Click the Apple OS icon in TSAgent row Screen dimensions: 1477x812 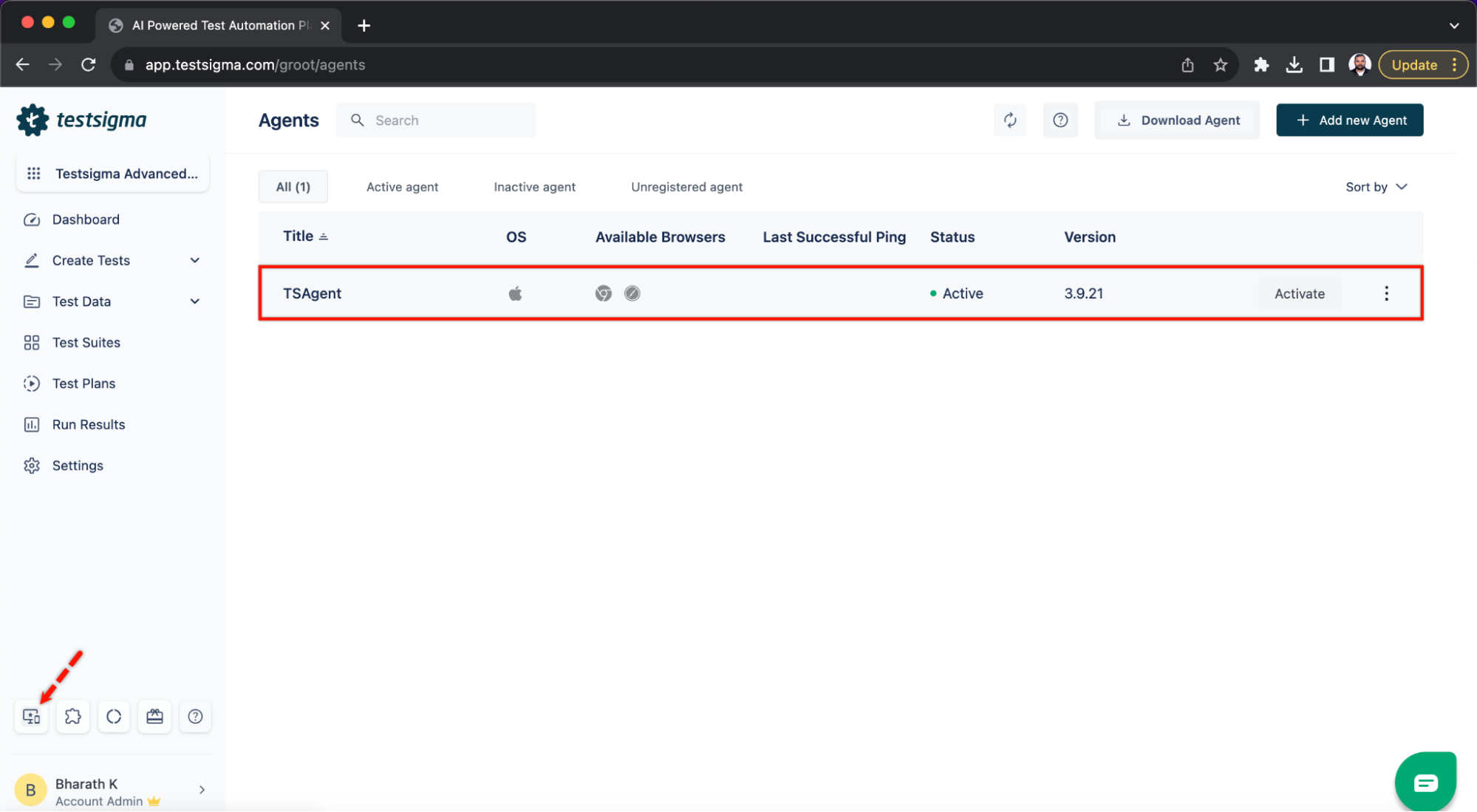[515, 293]
